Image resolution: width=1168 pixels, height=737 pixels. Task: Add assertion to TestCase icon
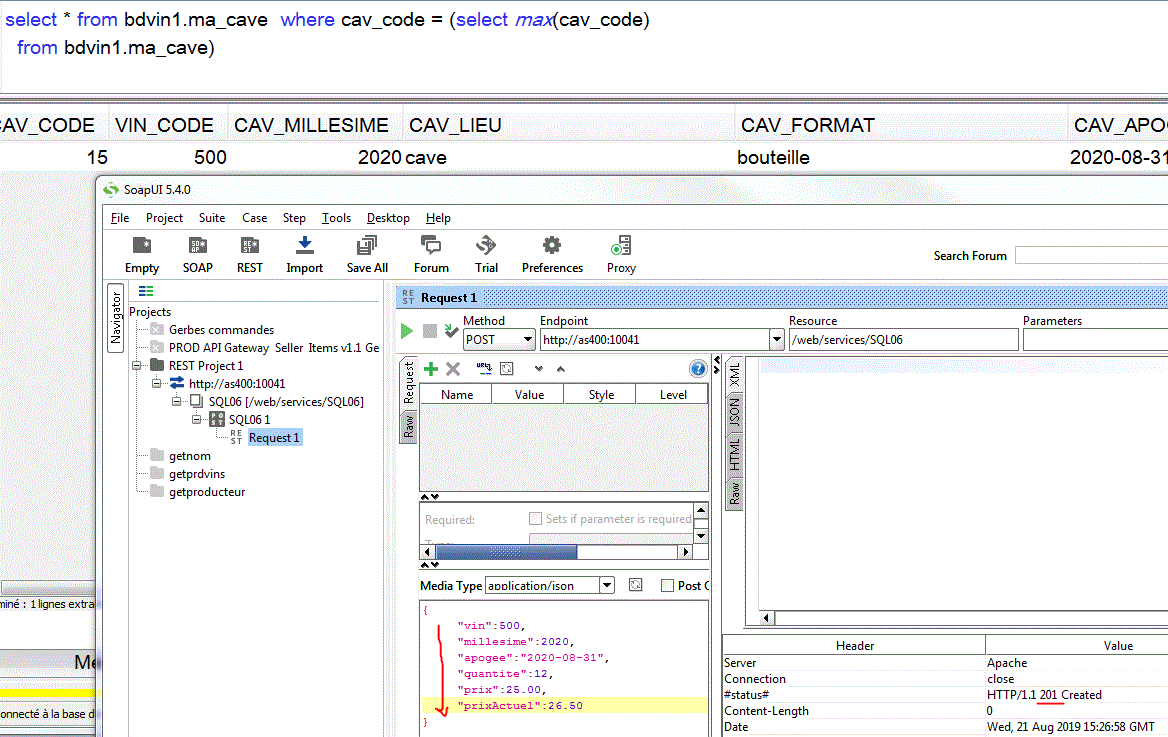[451, 331]
